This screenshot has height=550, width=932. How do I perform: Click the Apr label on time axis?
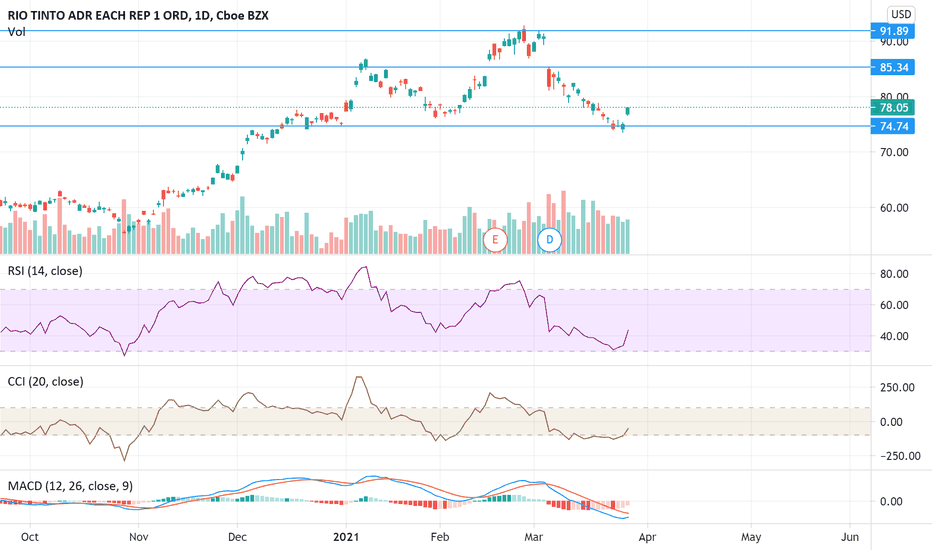click(x=647, y=537)
